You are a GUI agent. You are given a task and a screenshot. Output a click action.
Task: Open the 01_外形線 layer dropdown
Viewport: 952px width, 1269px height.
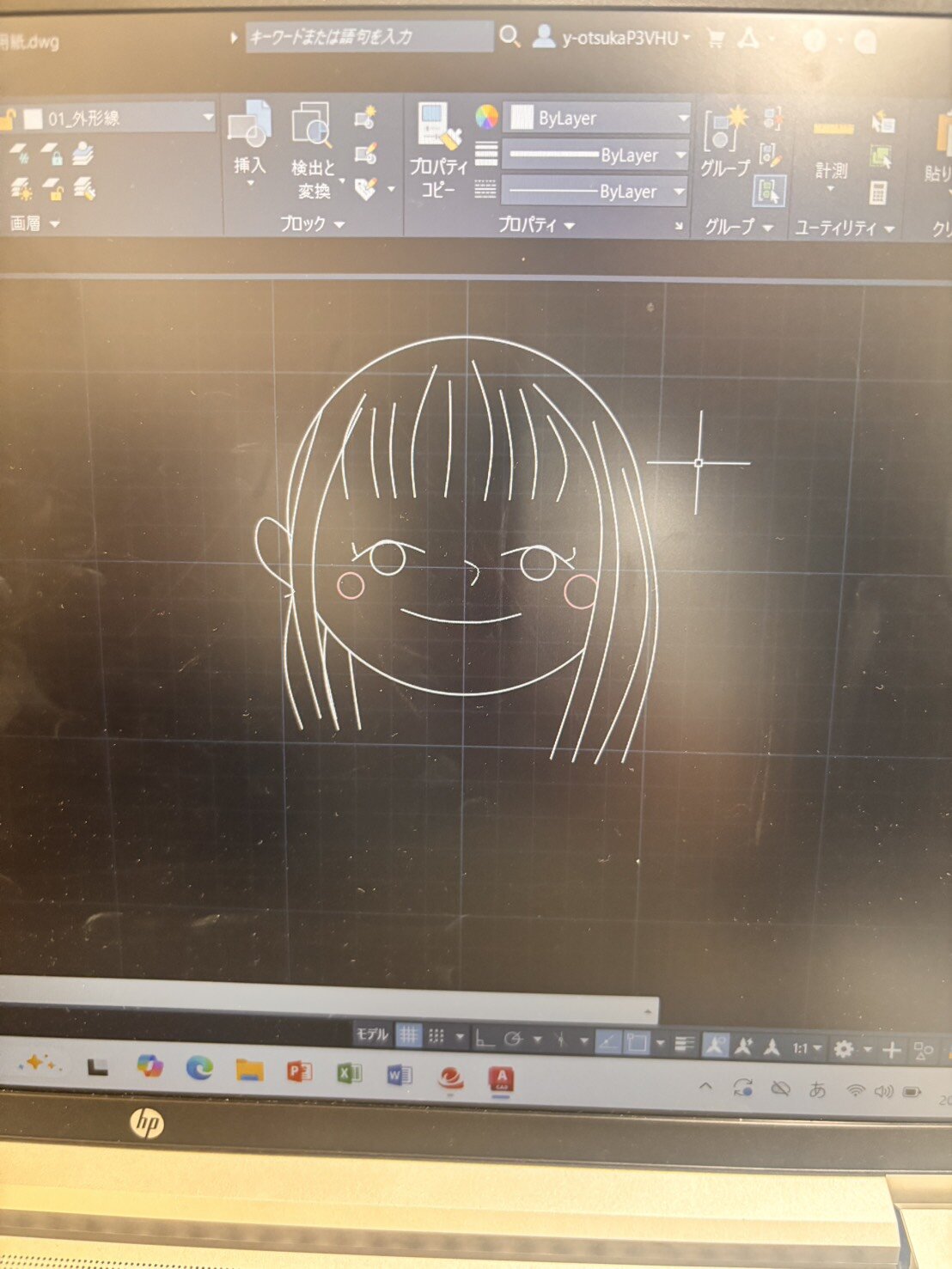pos(207,117)
